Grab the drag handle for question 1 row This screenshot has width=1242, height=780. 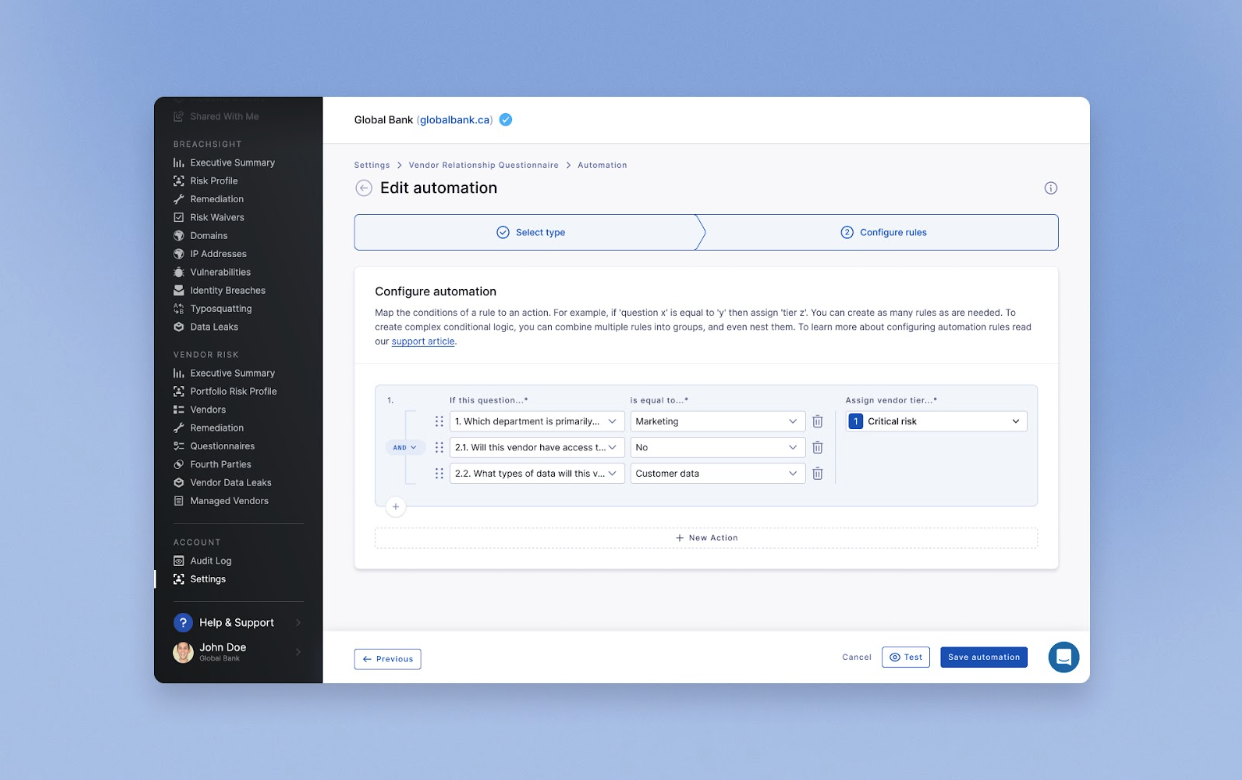[439, 422]
